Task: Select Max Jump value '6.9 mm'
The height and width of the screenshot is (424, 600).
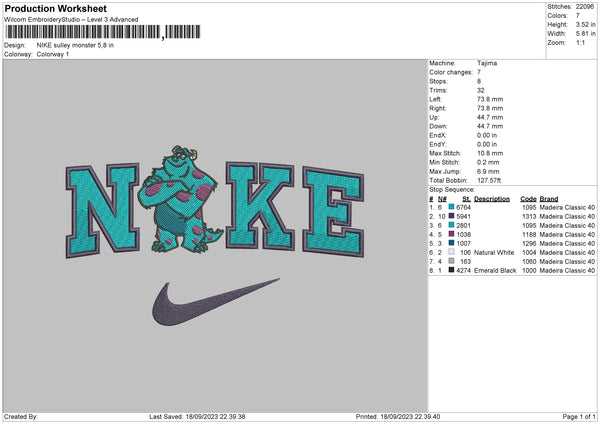Action: [x=488, y=171]
